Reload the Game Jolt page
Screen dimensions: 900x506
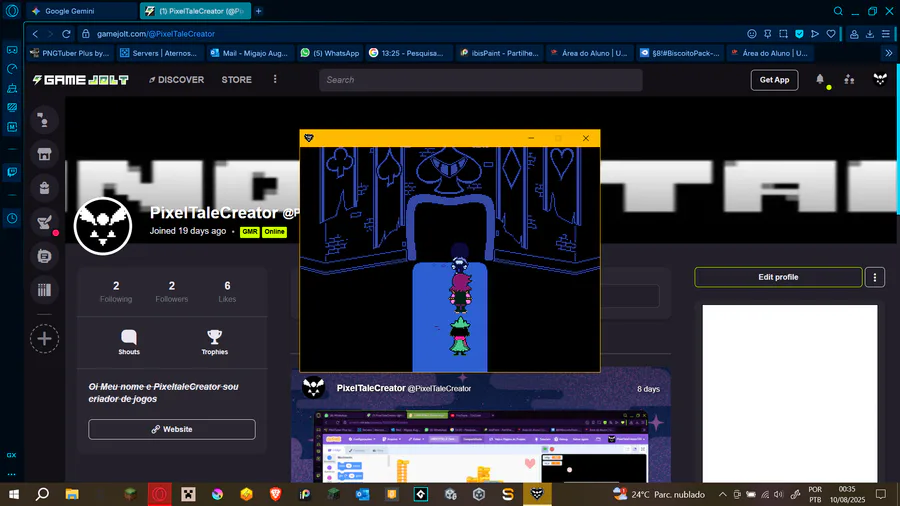(x=67, y=34)
